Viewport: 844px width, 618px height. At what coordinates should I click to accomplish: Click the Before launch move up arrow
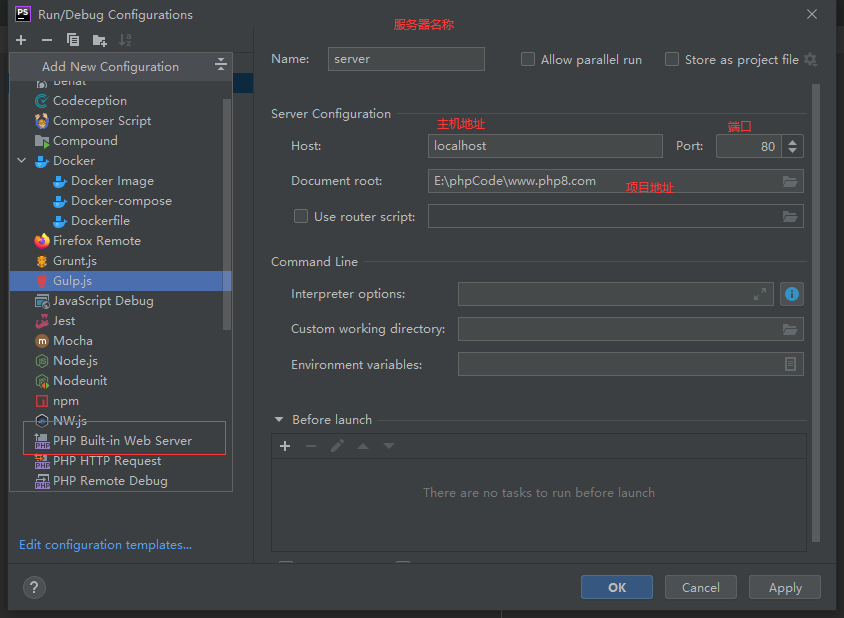point(363,446)
